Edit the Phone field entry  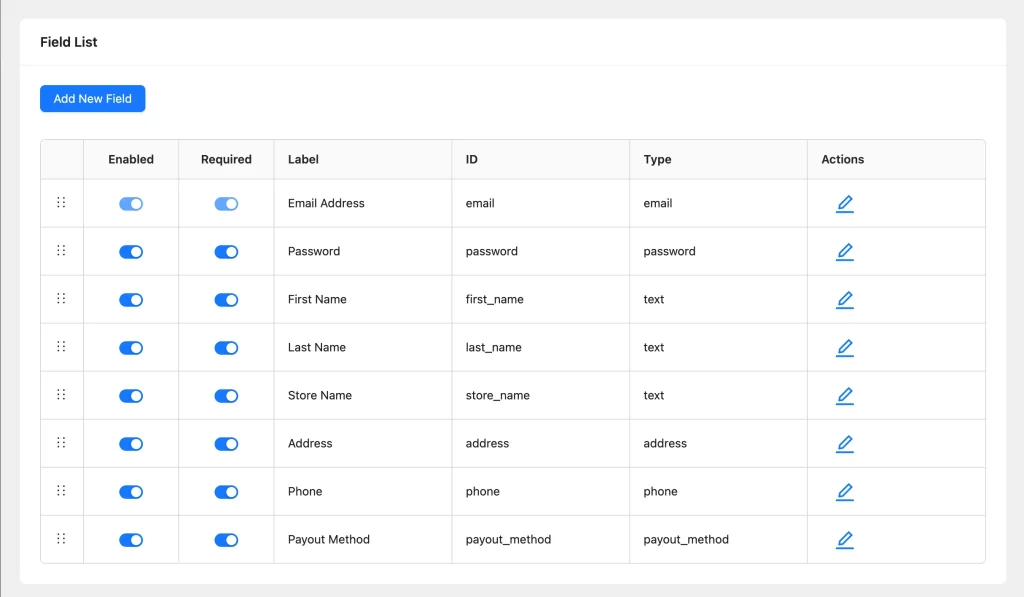(x=845, y=492)
